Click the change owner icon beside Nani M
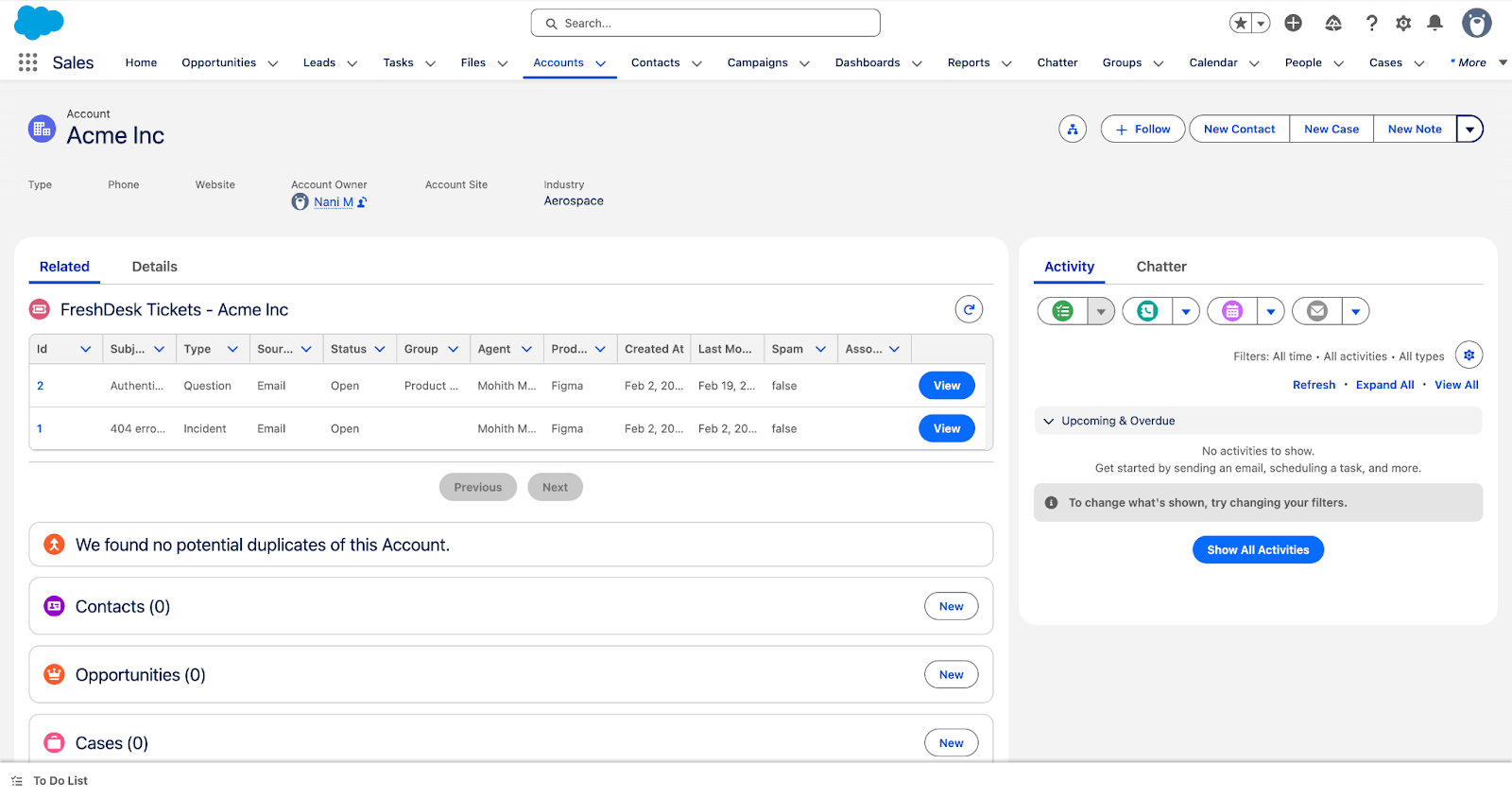 click(x=362, y=202)
